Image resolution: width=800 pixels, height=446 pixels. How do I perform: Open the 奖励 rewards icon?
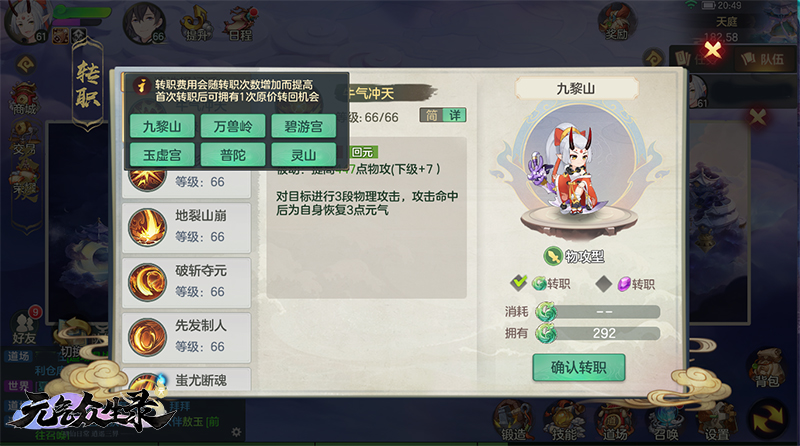coord(616,23)
